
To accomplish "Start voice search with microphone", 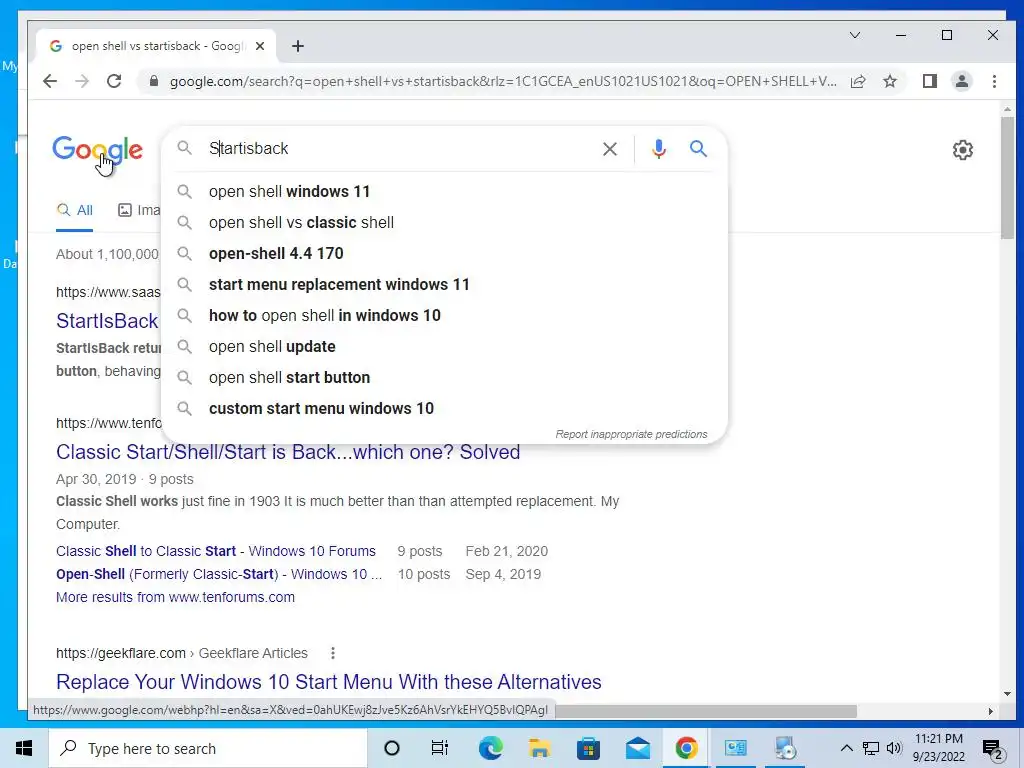I will [x=659, y=149].
